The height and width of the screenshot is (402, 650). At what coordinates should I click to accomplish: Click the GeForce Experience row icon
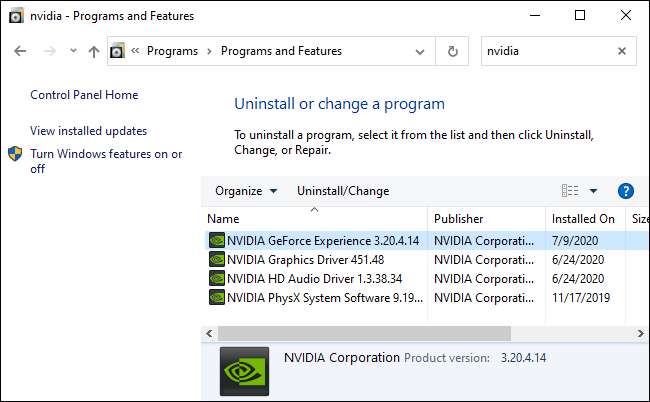(x=217, y=240)
